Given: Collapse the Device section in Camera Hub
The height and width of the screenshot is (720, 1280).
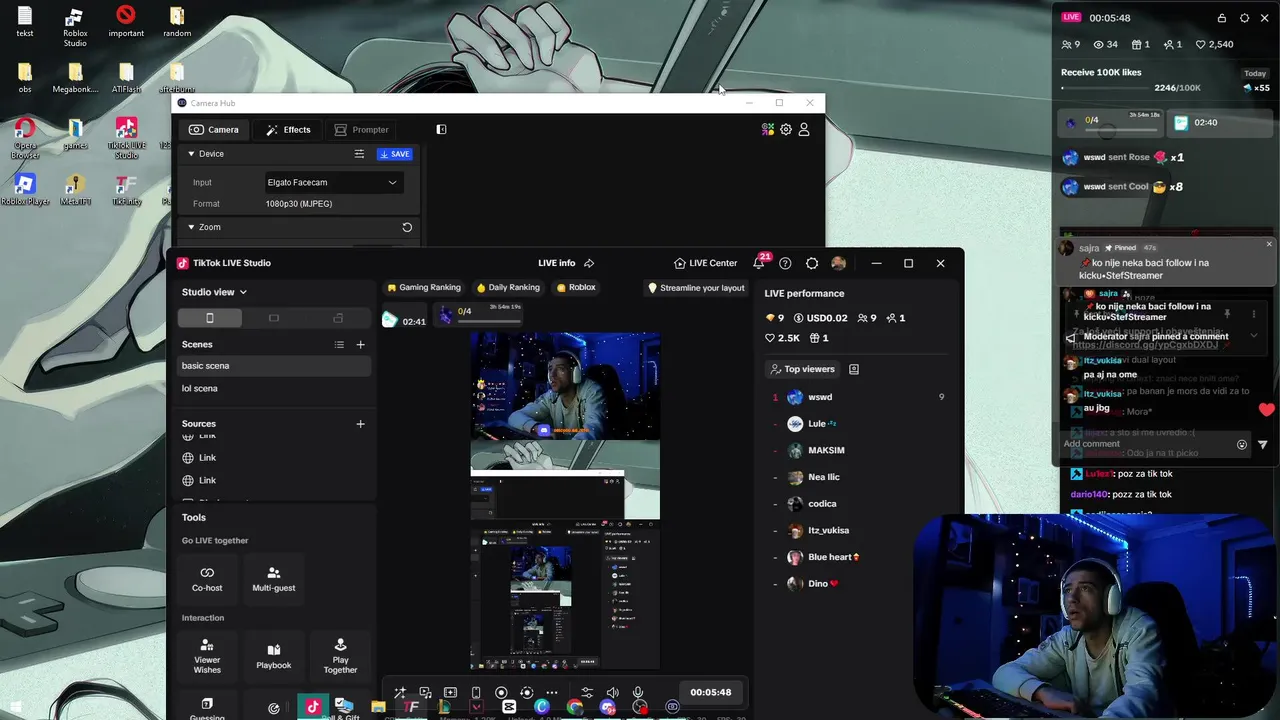Looking at the screenshot, I should click(191, 154).
